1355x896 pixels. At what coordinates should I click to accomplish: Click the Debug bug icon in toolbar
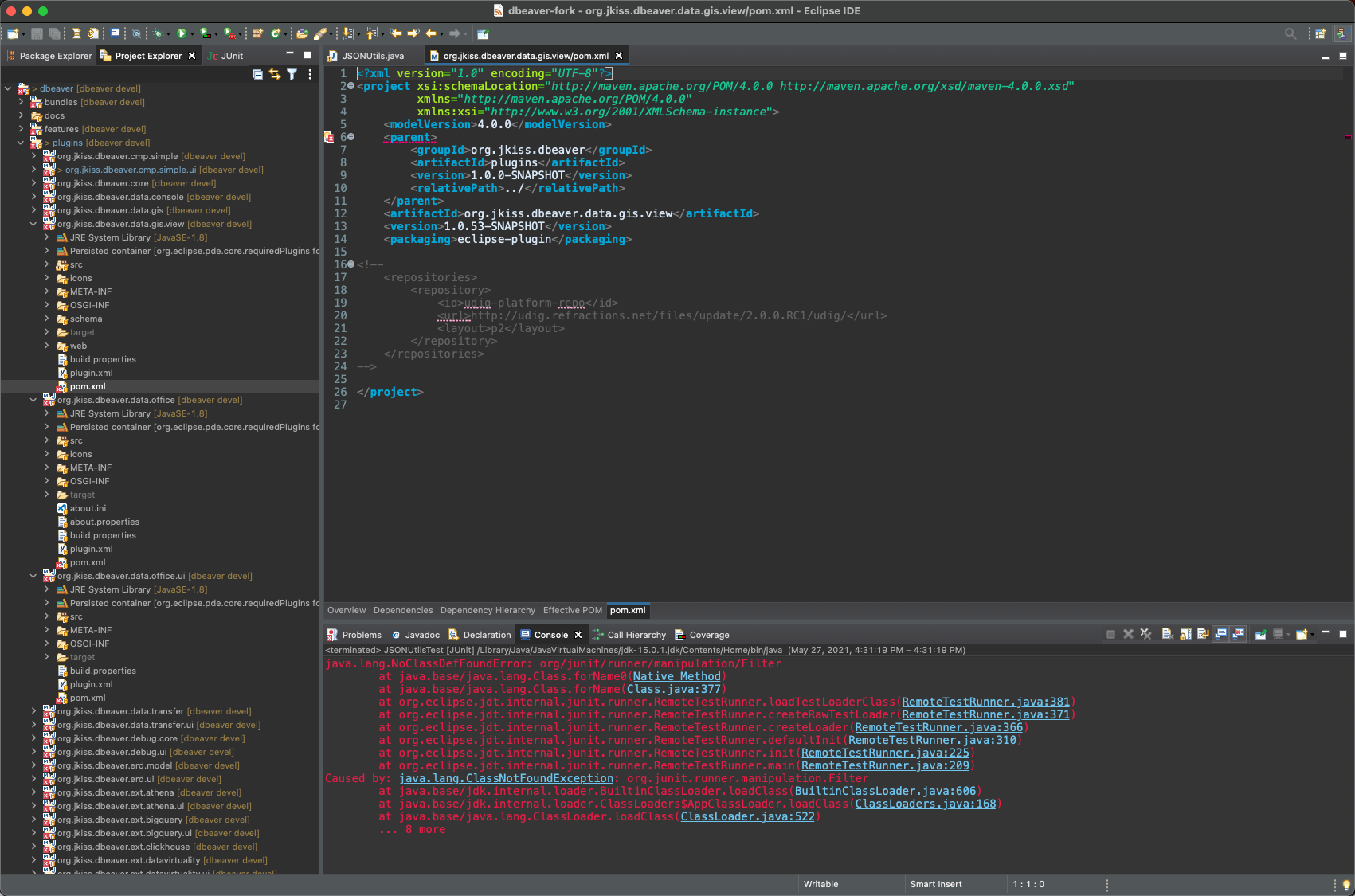pos(159,33)
